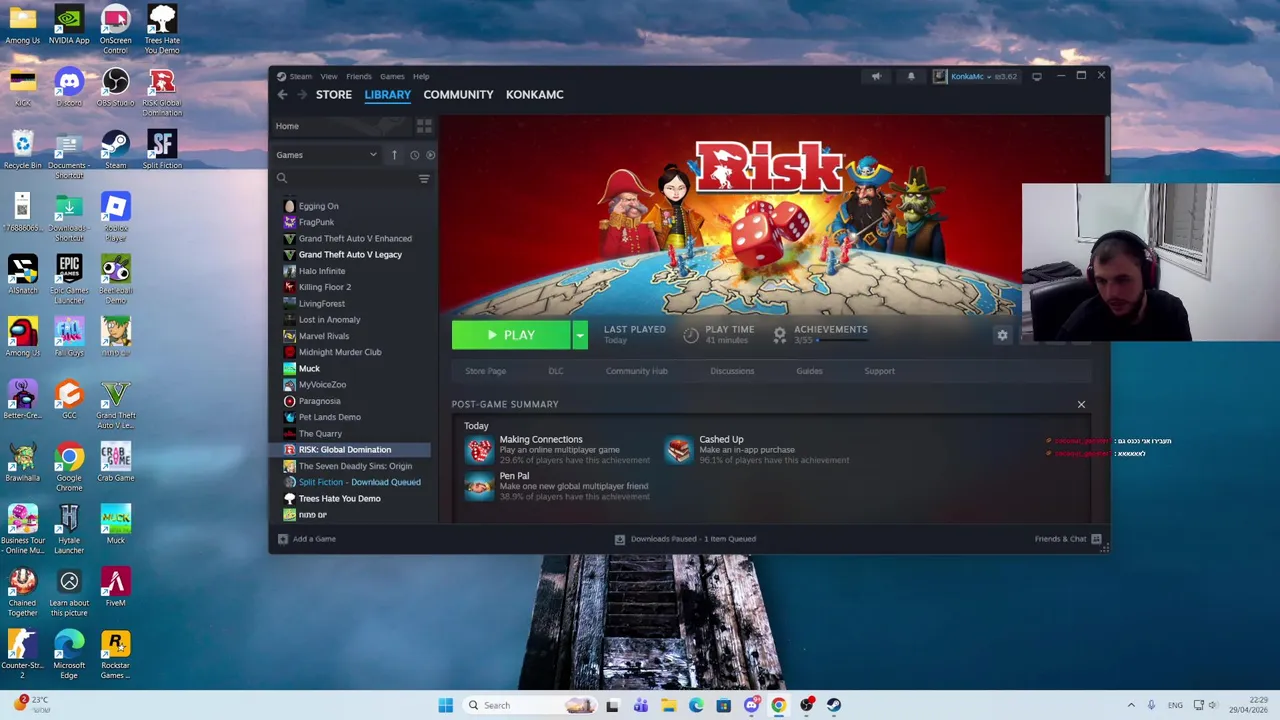Open Rockstar Games Launcher desktop icon
Viewport: 1280px width, 720px height.
click(x=115, y=654)
